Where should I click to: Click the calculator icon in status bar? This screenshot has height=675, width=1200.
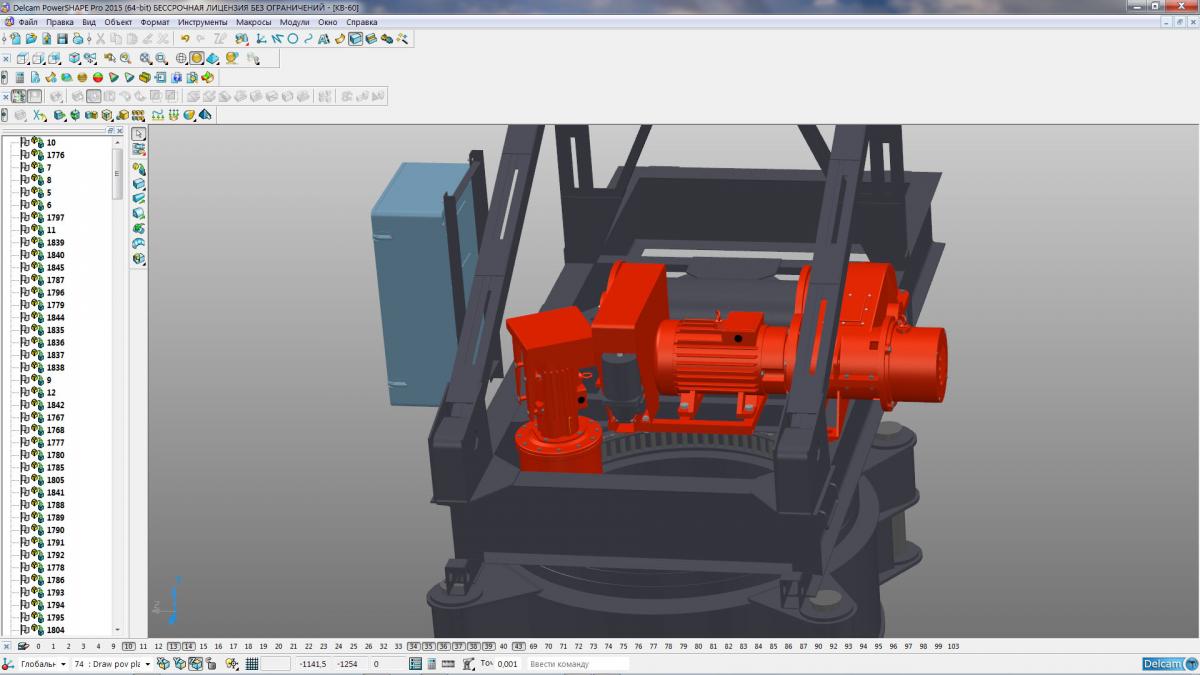[432, 664]
